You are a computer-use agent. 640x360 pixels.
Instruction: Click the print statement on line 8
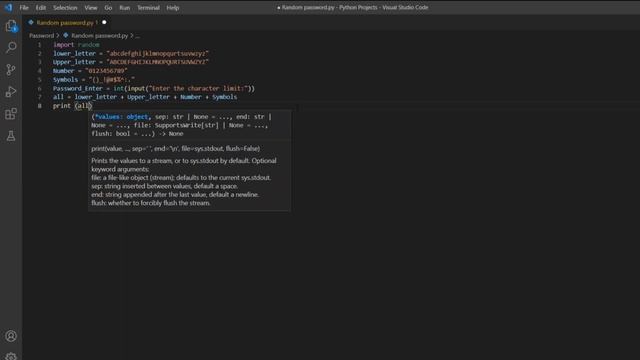click(x=72, y=106)
